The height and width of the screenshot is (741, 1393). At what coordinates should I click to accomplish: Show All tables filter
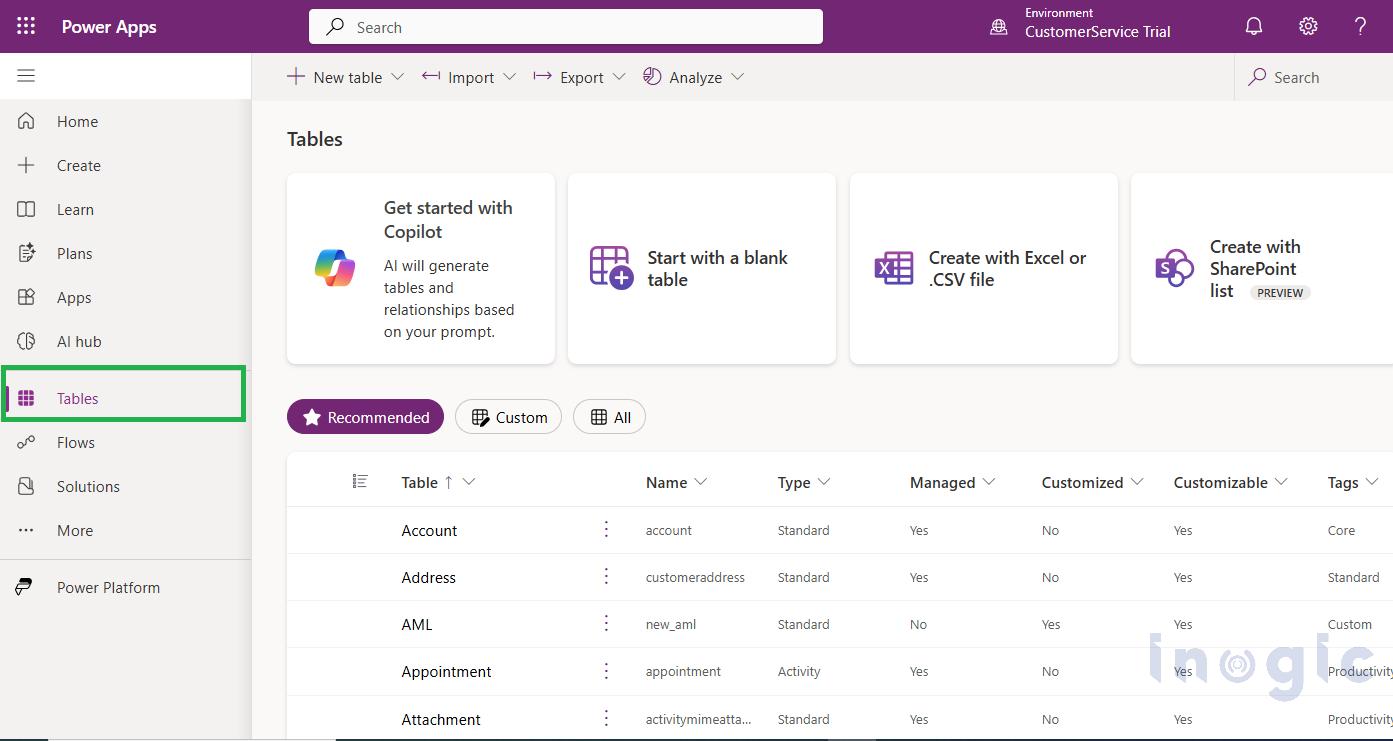pos(609,416)
